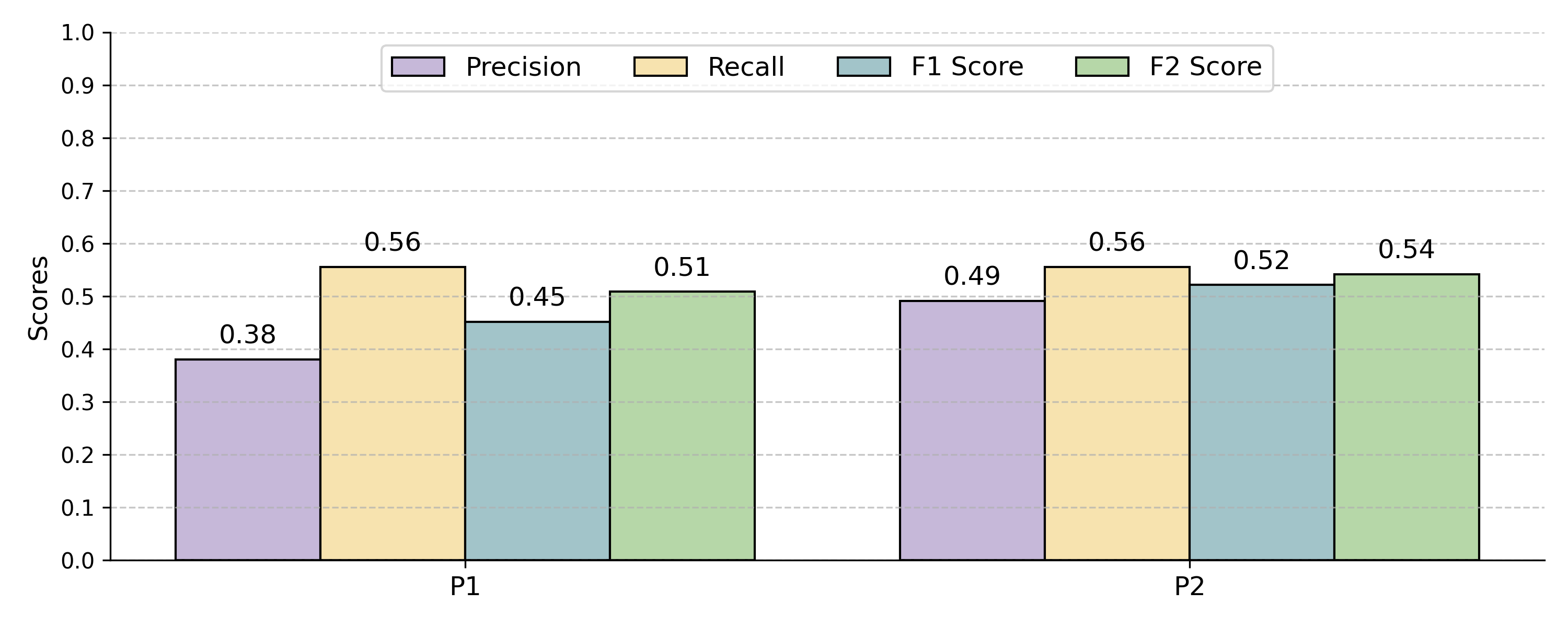1568x627 pixels.
Task: Click the P1 x-axis group label
Action: (465, 587)
